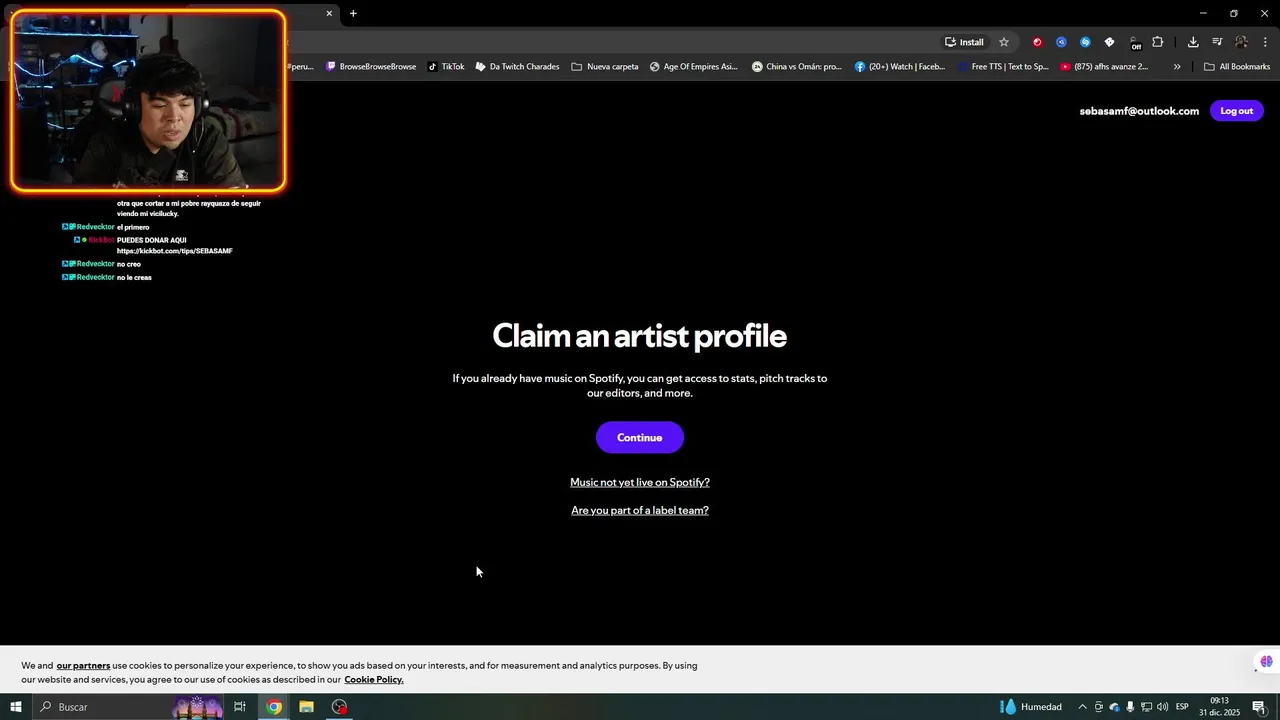Click the account email sebasamf@outlook.com

[x=1139, y=111]
